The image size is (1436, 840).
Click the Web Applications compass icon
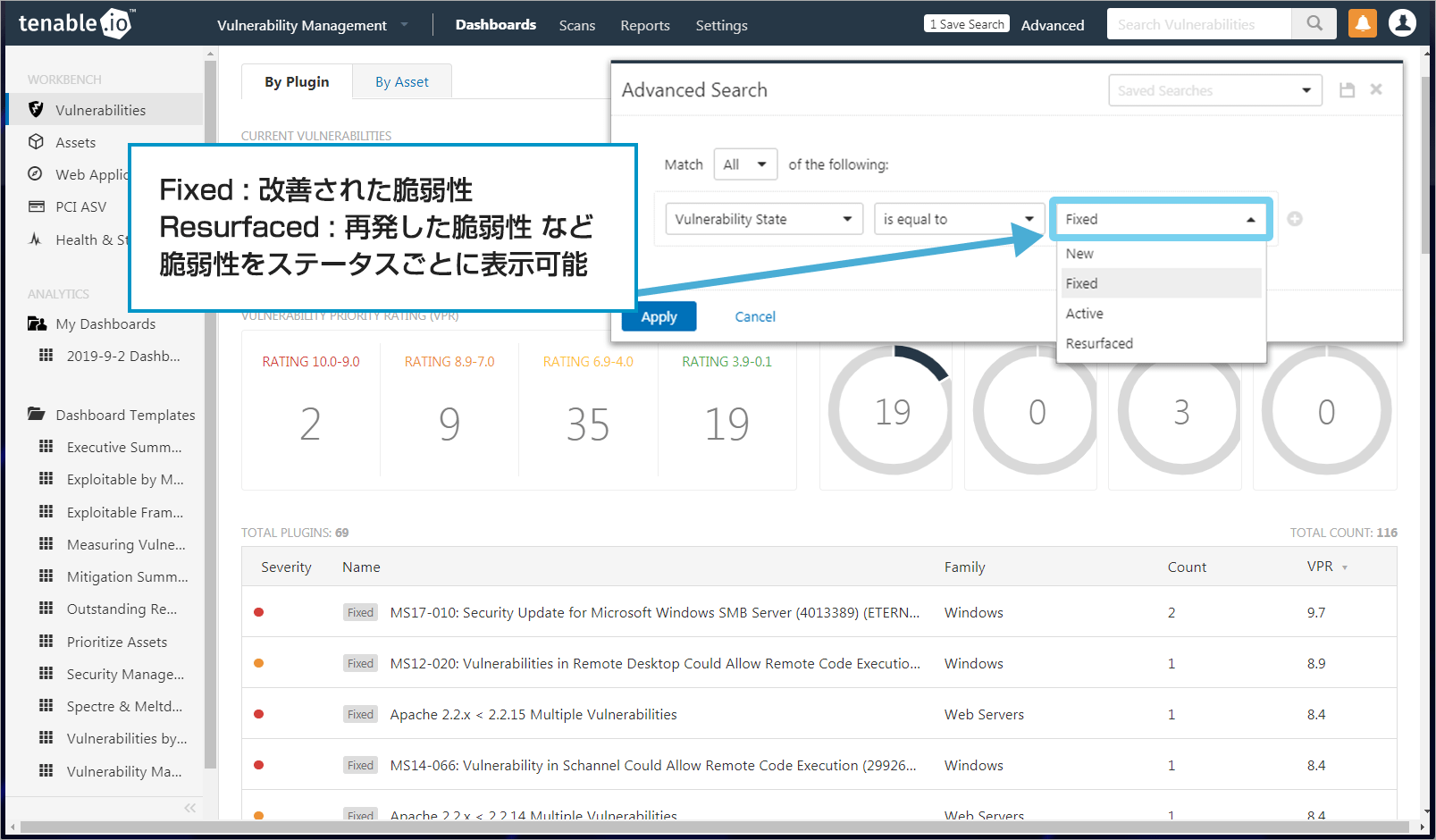[x=36, y=174]
